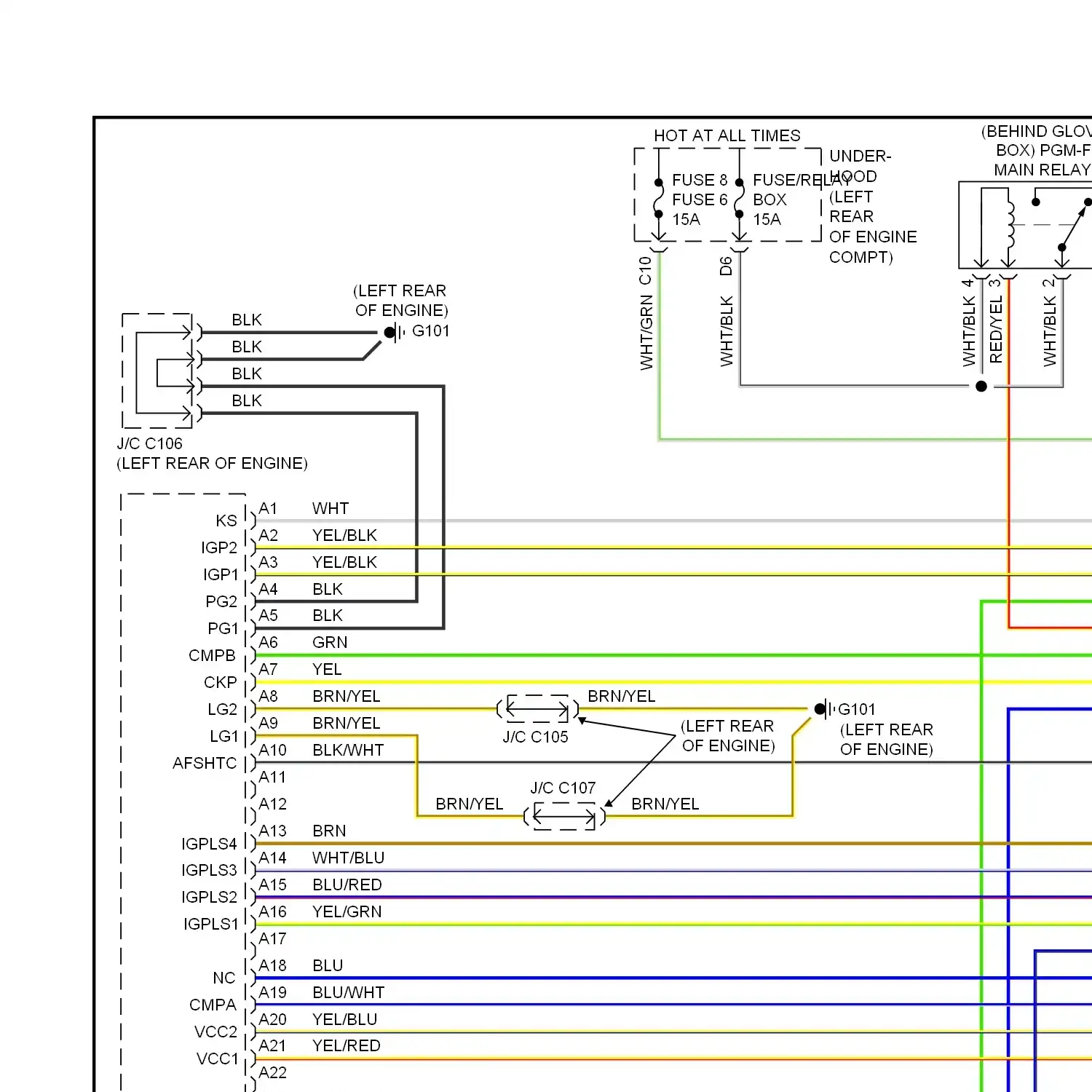Click the G101 ground symbol beside J/C C106 wires
Image resolution: width=1092 pixels, height=1092 pixels.
pyautogui.click(x=394, y=333)
